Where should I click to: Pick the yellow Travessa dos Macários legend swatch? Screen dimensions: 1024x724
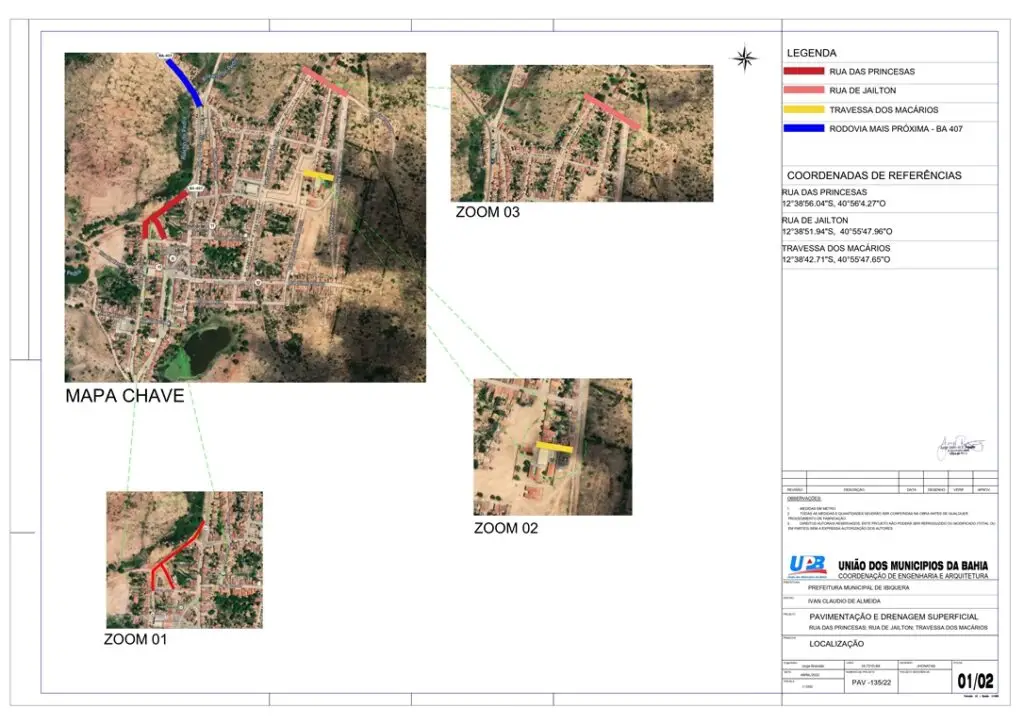pyautogui.click(x=804, y=110)
